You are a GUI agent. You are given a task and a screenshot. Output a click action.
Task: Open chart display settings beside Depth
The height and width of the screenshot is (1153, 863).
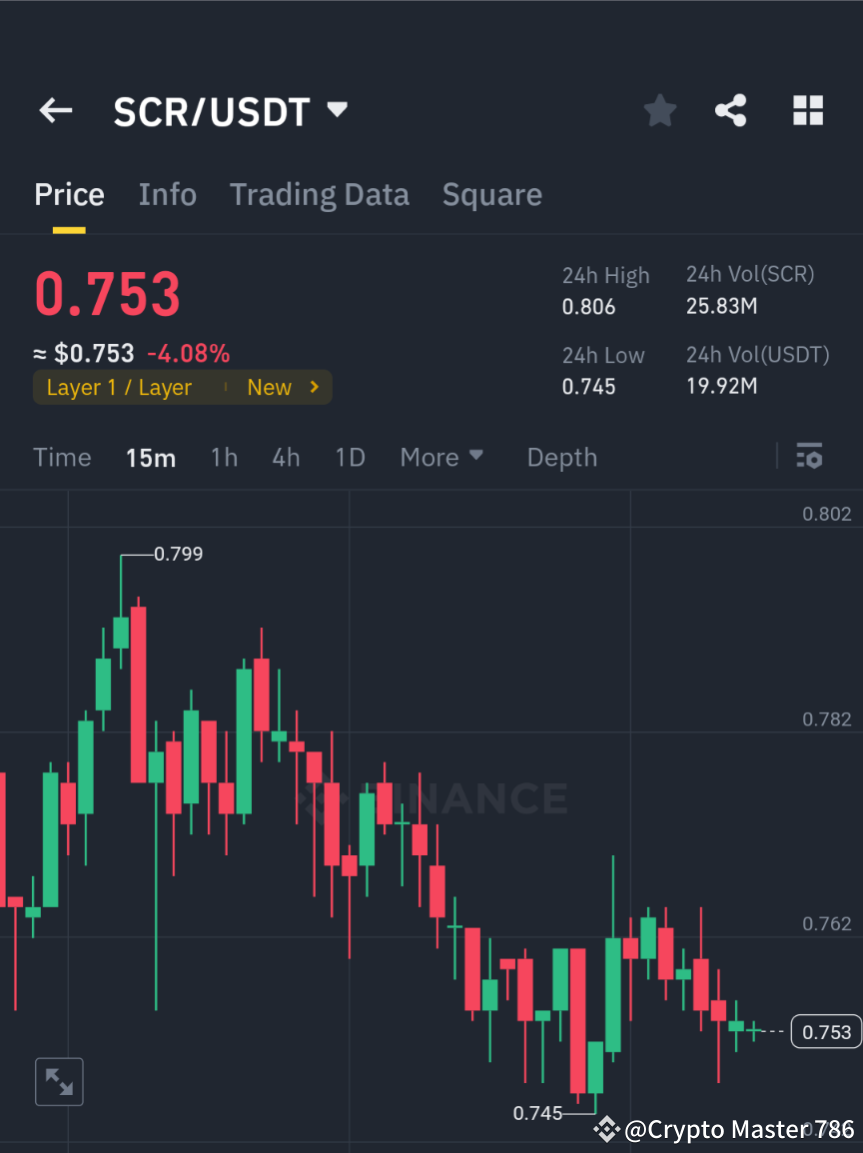pos(810,457)
